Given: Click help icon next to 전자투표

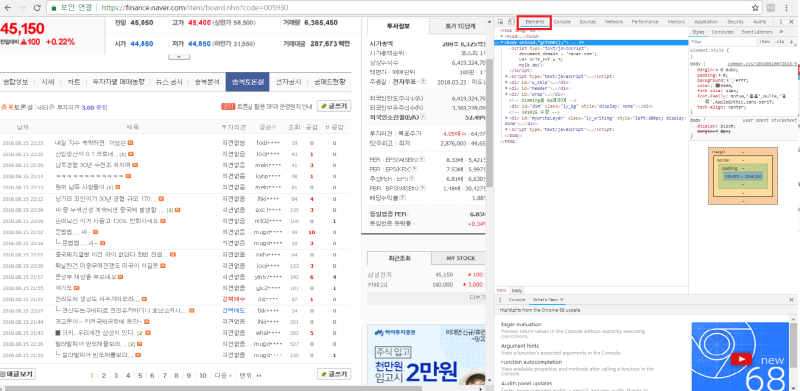Looking at the screenshot, I should point(423,82).
